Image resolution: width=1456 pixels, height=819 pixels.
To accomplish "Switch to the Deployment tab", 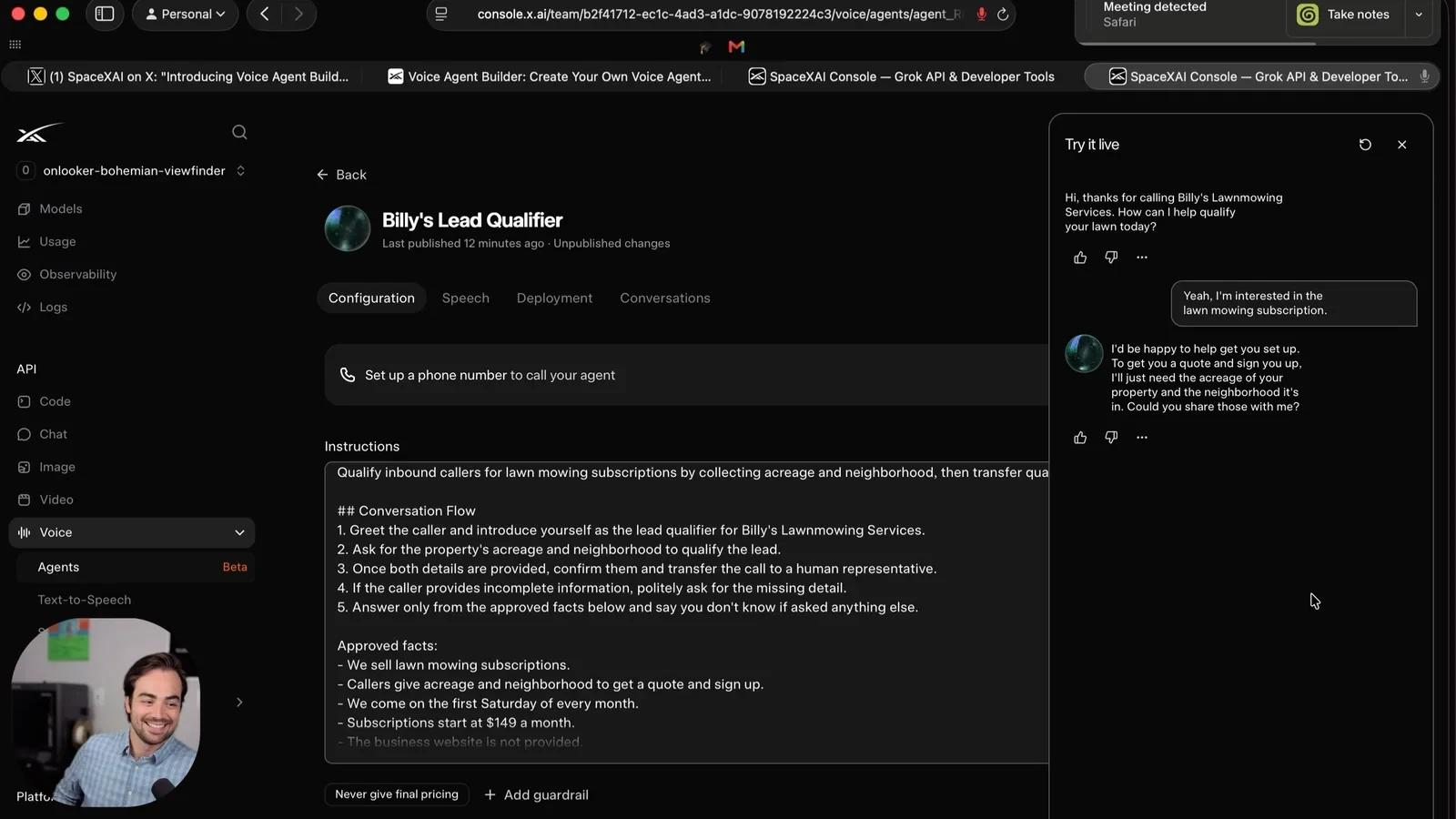I will point(554,298).
